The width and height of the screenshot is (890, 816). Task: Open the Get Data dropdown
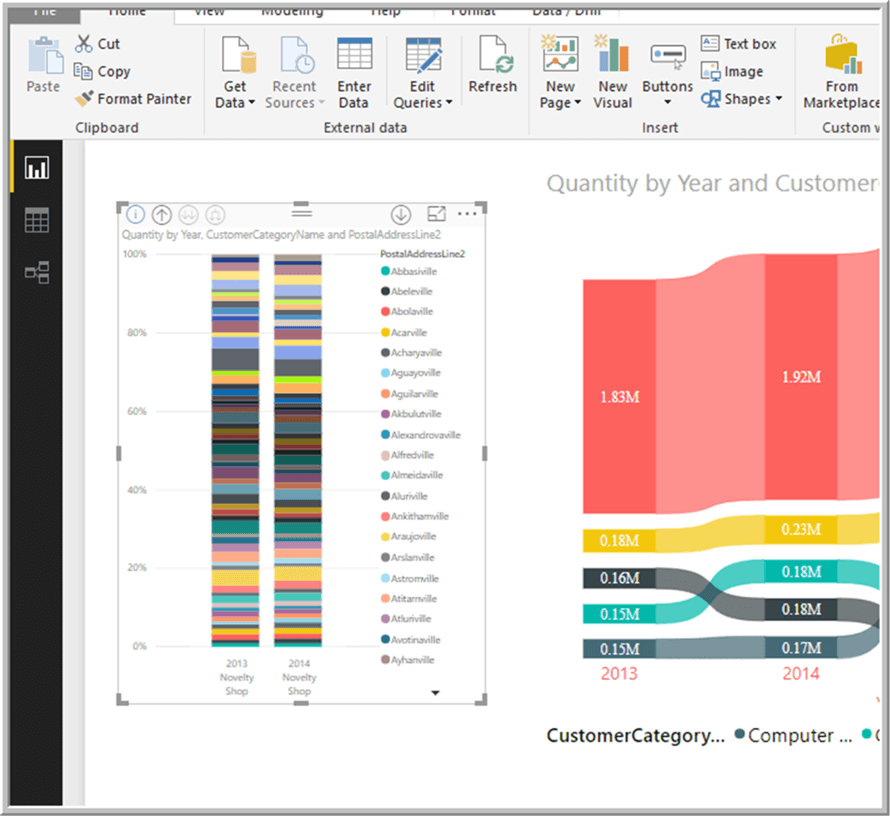(235, 94)
